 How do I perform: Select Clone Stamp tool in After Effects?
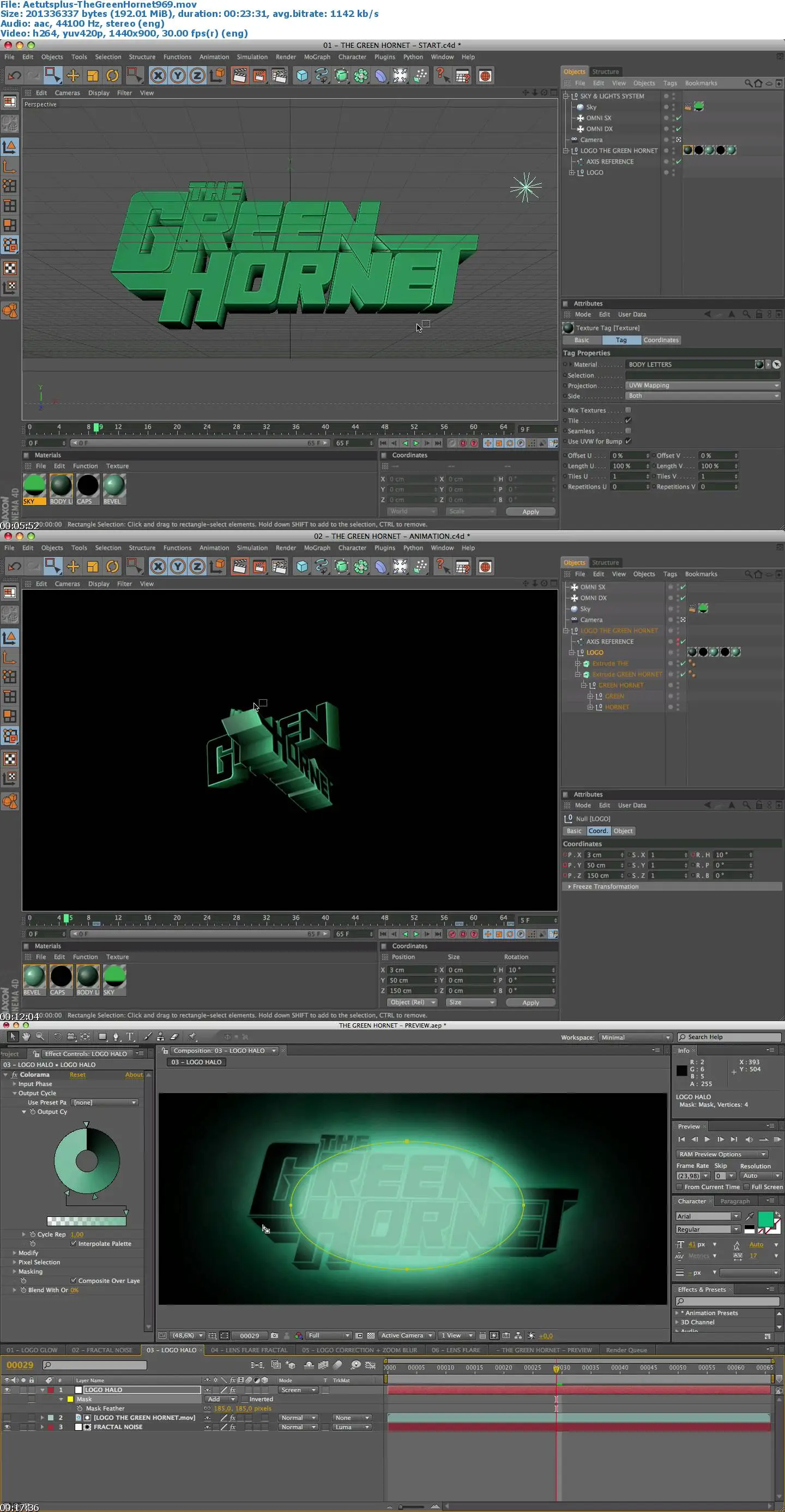click(160, 1037)
